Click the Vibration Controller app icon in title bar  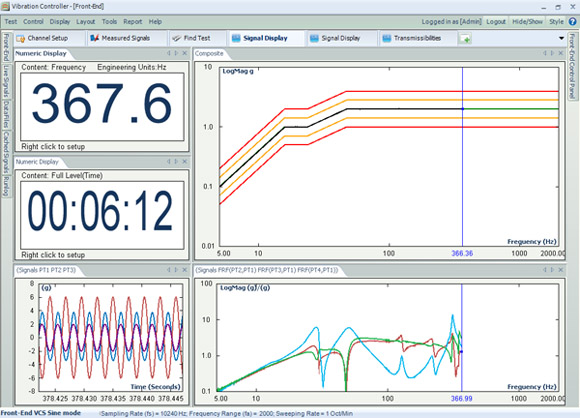[x=5, y=6]
